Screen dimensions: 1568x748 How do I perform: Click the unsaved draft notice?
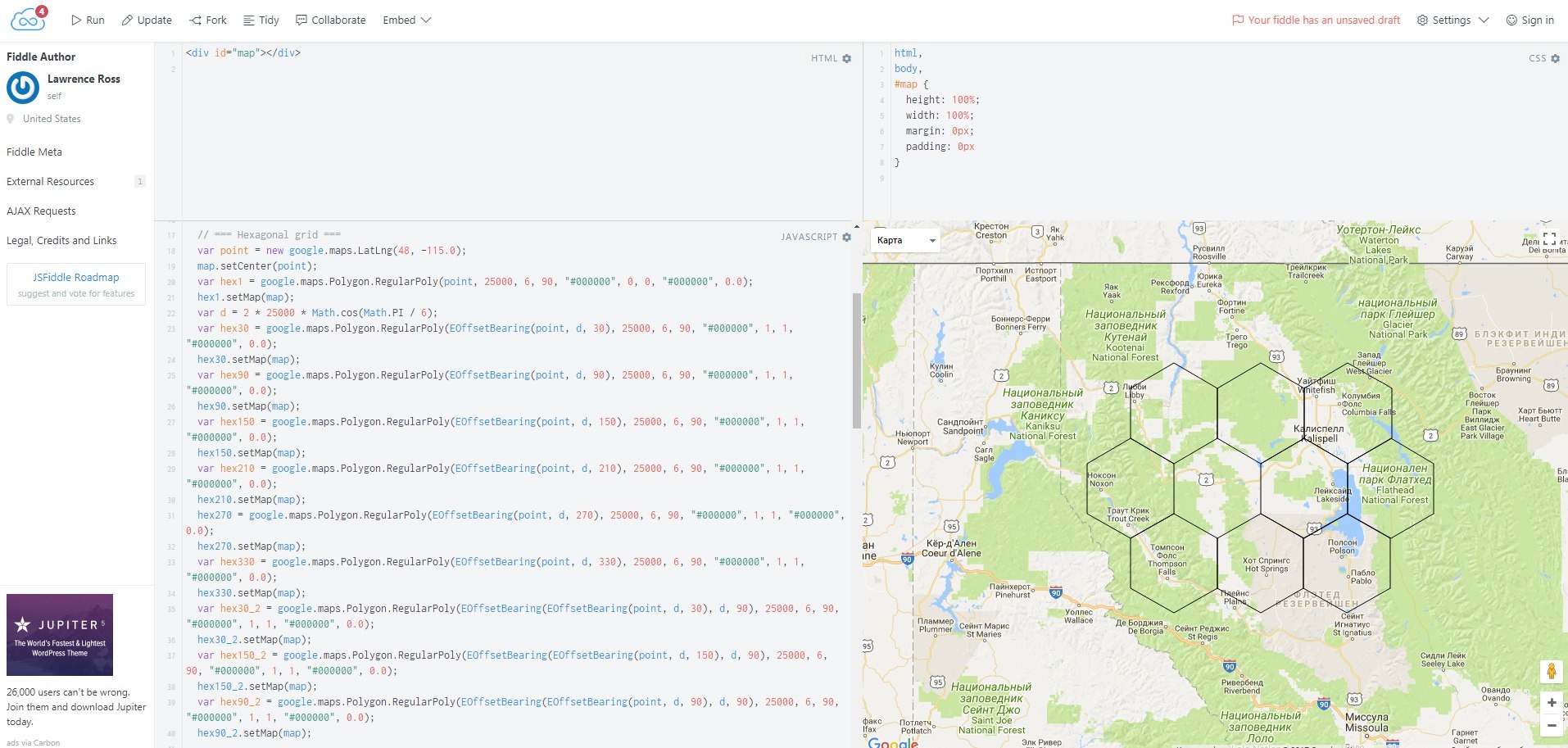tap(1316, 20)
